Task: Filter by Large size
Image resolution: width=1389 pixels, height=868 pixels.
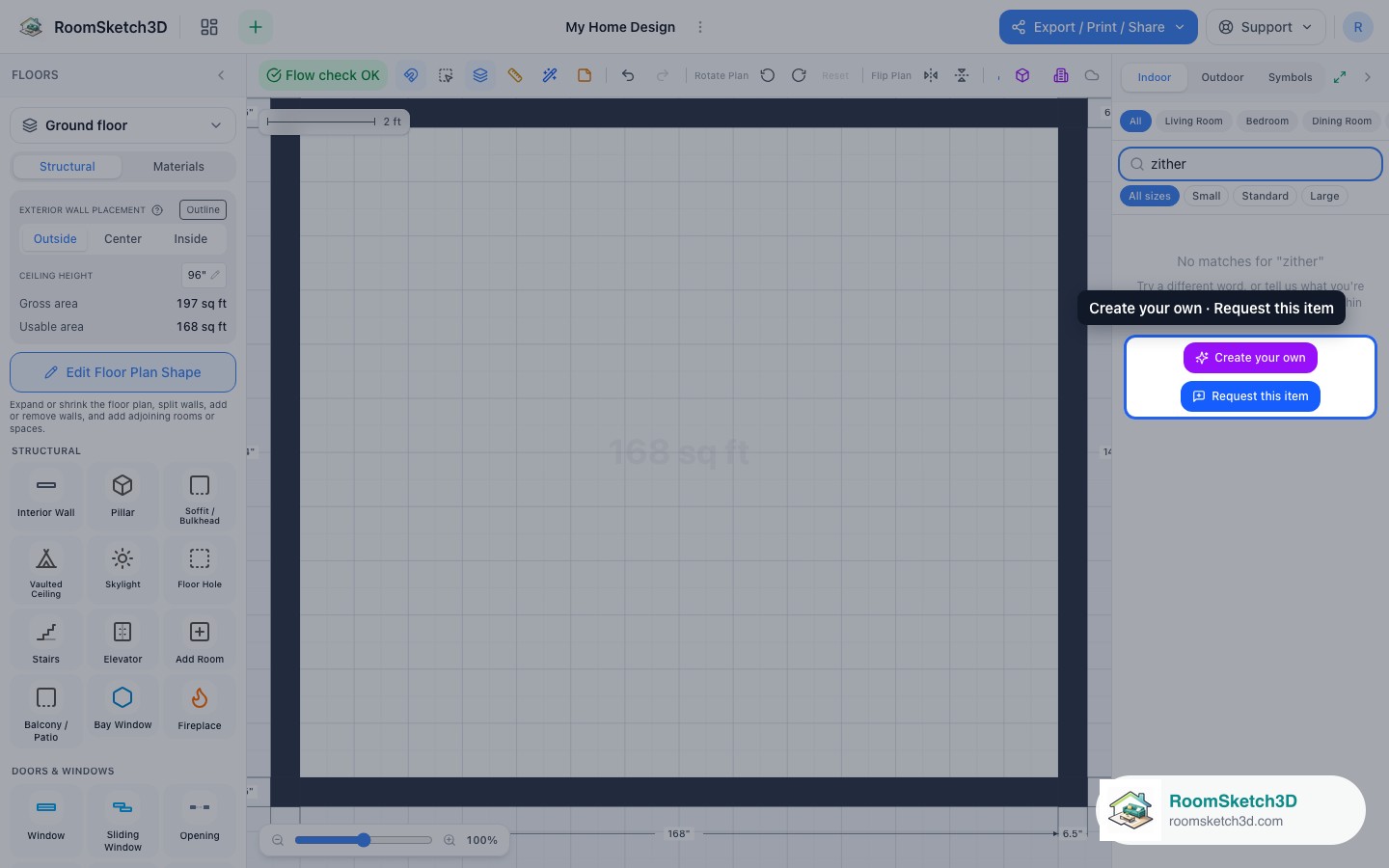Action: [1324, 196]
